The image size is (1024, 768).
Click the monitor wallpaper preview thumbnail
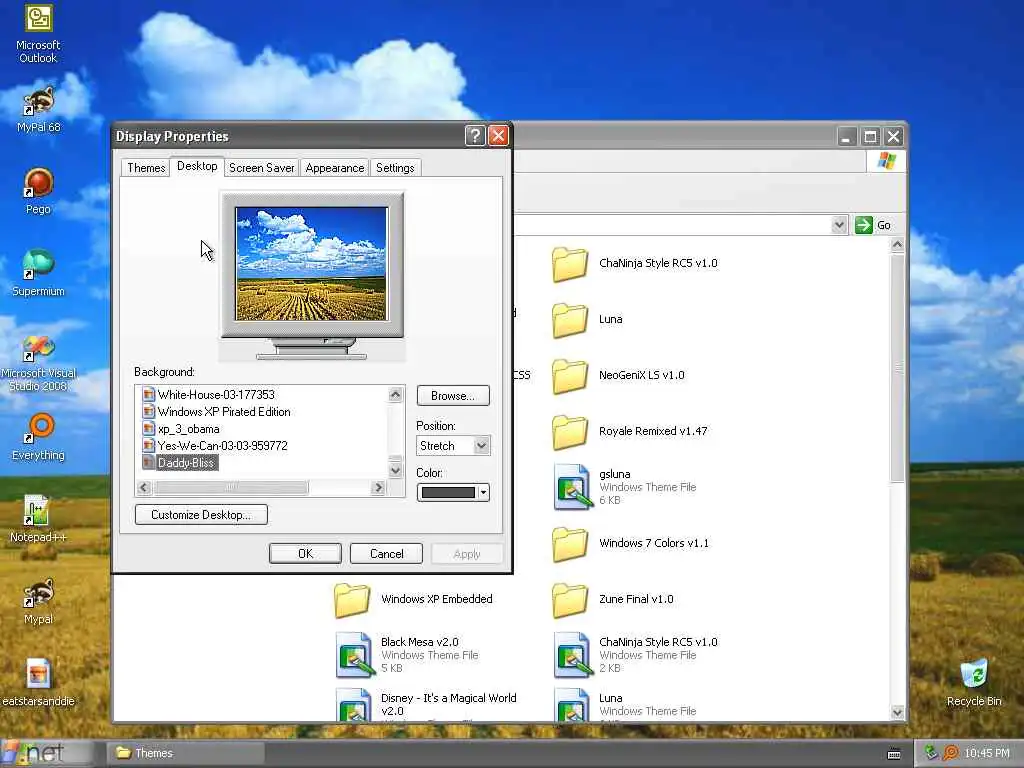[312, 264]
